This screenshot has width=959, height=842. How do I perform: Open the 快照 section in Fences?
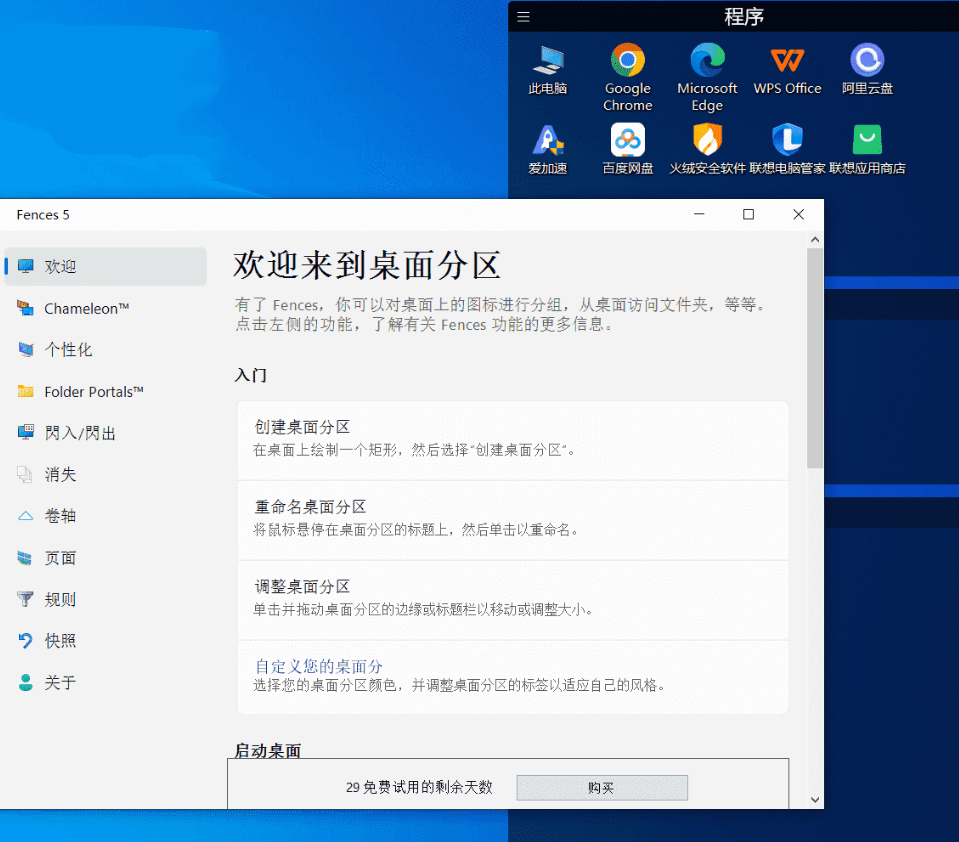tap(58, 641)
